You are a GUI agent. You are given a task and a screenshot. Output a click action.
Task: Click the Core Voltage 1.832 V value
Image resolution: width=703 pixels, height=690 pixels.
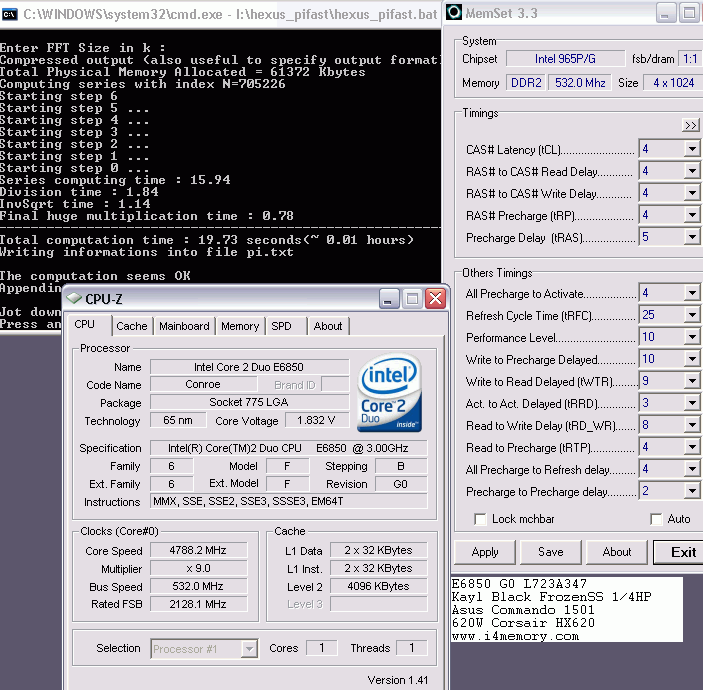tap(316, 420)
